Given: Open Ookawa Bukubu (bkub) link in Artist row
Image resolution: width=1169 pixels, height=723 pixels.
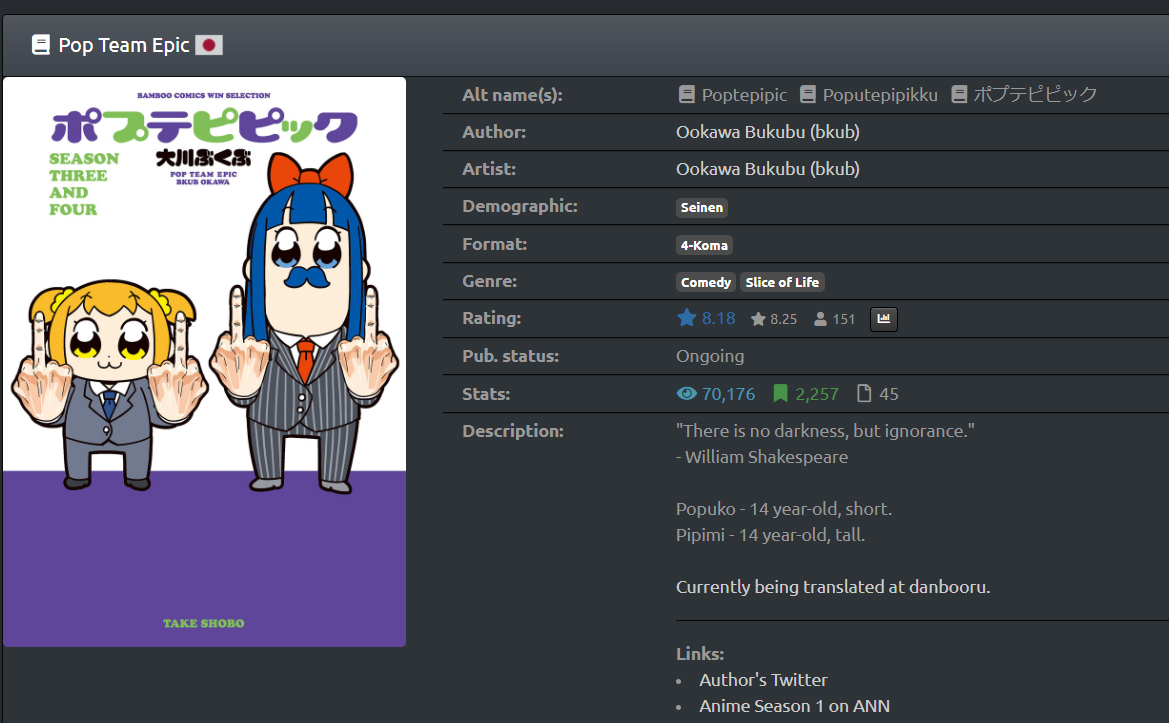Looking at the screenshot, I should [768, 169].
